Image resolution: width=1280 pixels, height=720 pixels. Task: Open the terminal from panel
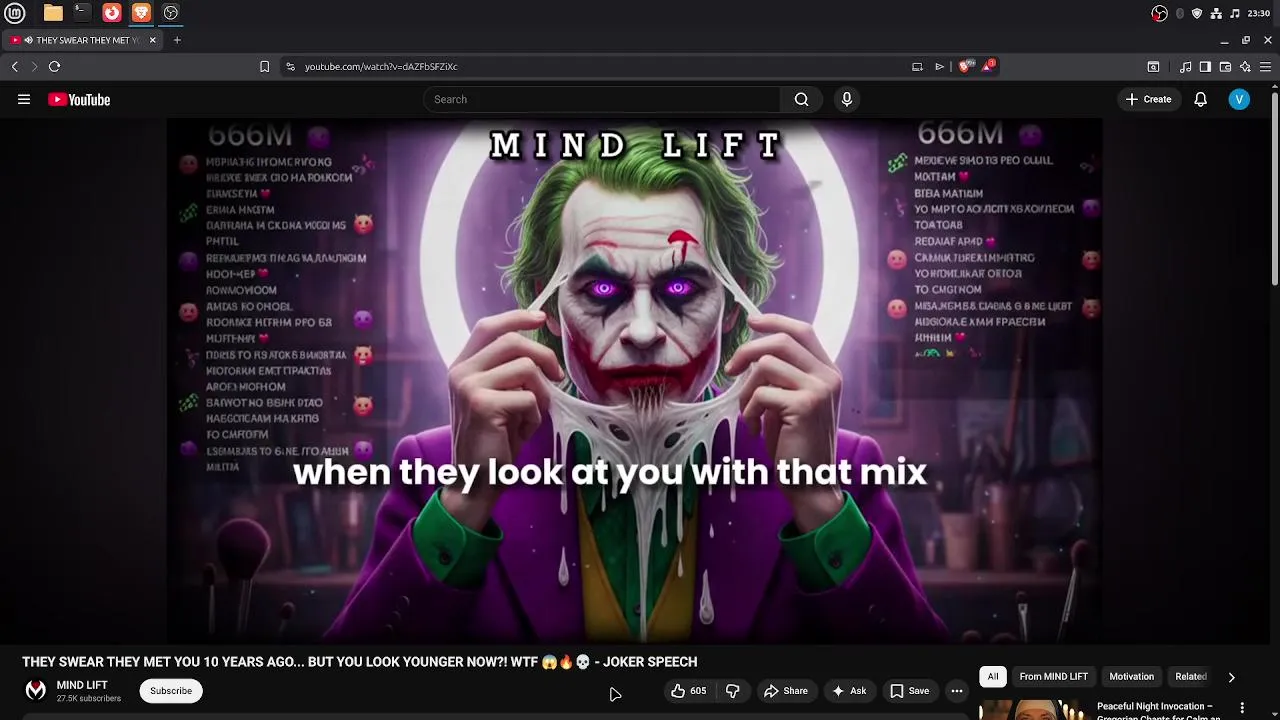click(82, 13)
